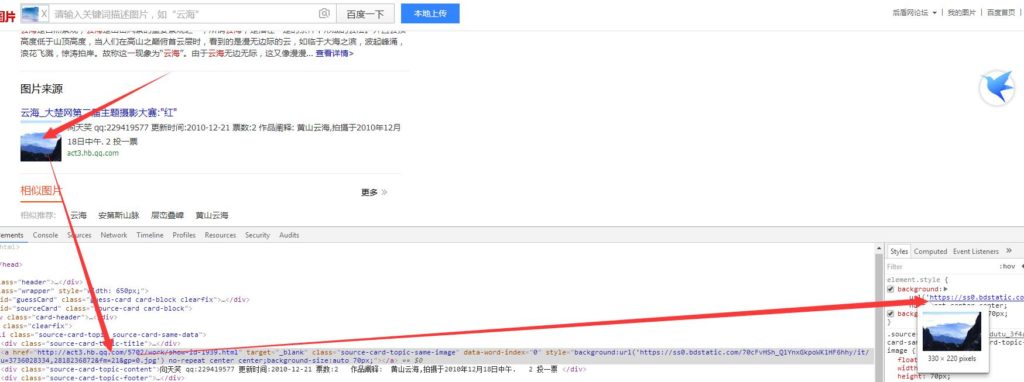Click the 百度一下 search button

click(365, 14)
